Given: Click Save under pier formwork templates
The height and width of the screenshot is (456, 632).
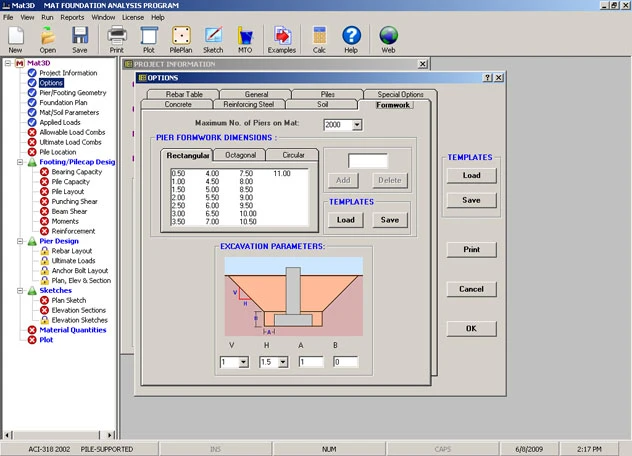Looking at the screenshot, I should (x=390, y=220).
